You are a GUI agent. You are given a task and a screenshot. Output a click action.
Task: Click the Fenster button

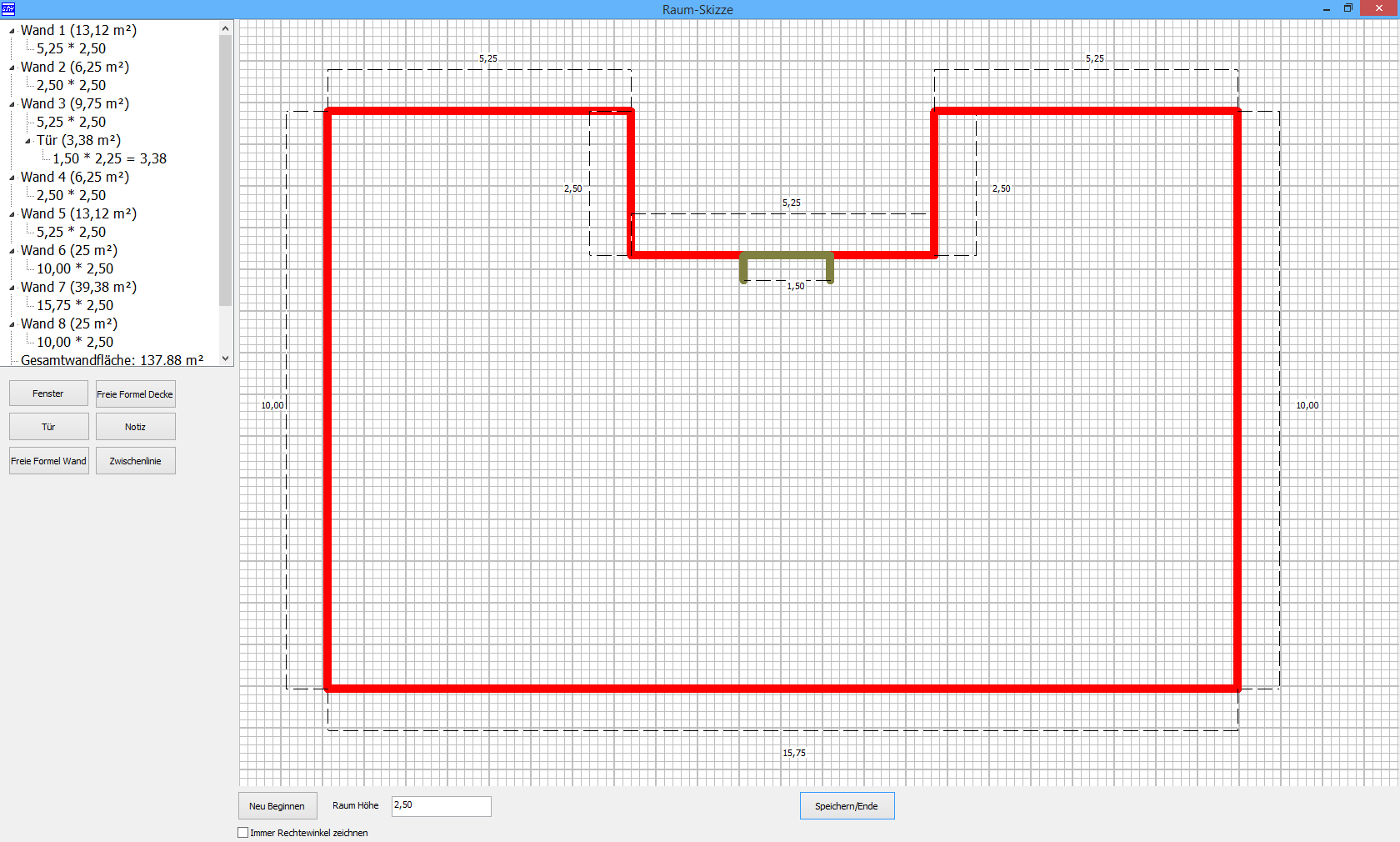click(x=48, y=393)
